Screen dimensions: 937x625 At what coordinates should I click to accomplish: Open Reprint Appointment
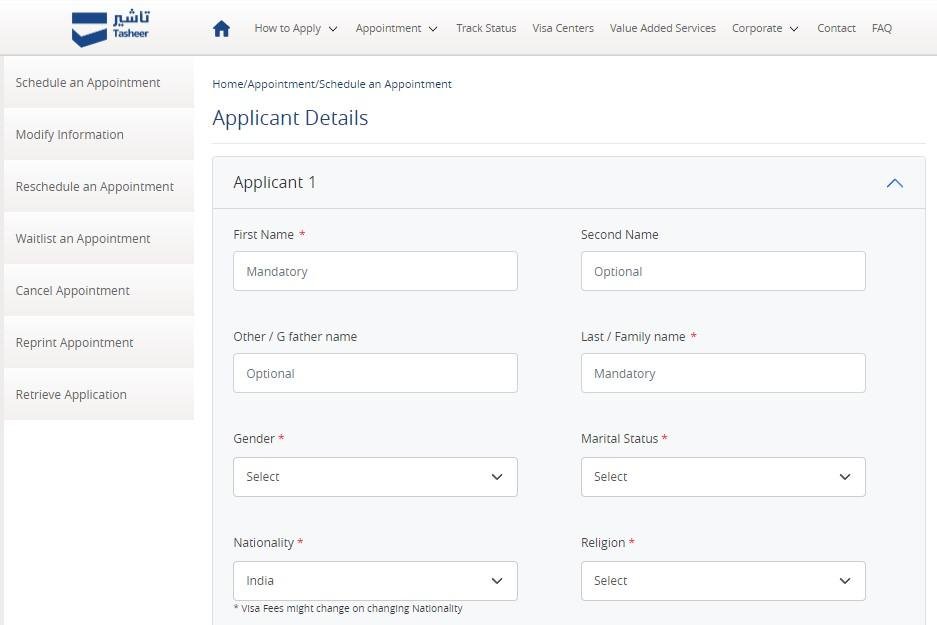[x=99, y=342]
